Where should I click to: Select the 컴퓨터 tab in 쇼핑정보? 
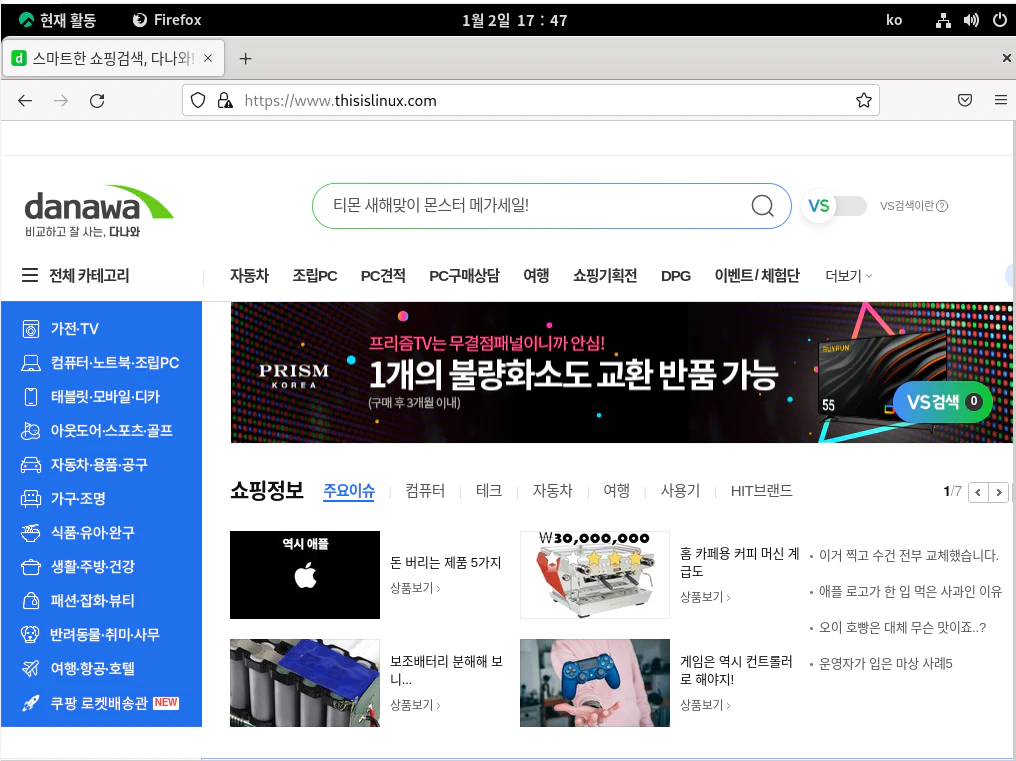pyautogui.click(x=425, y=491)
